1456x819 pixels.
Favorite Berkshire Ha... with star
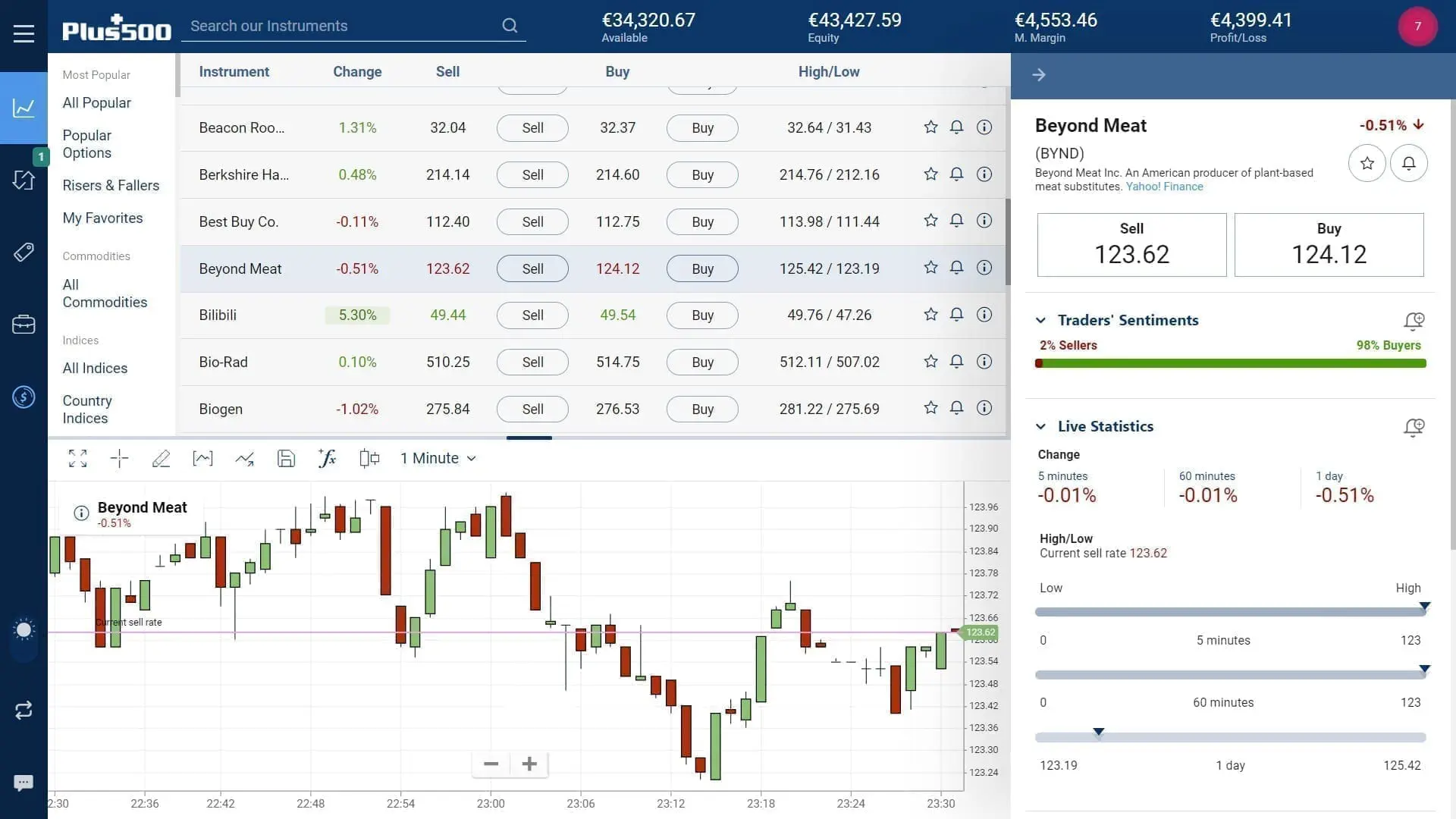click(930, 174)
